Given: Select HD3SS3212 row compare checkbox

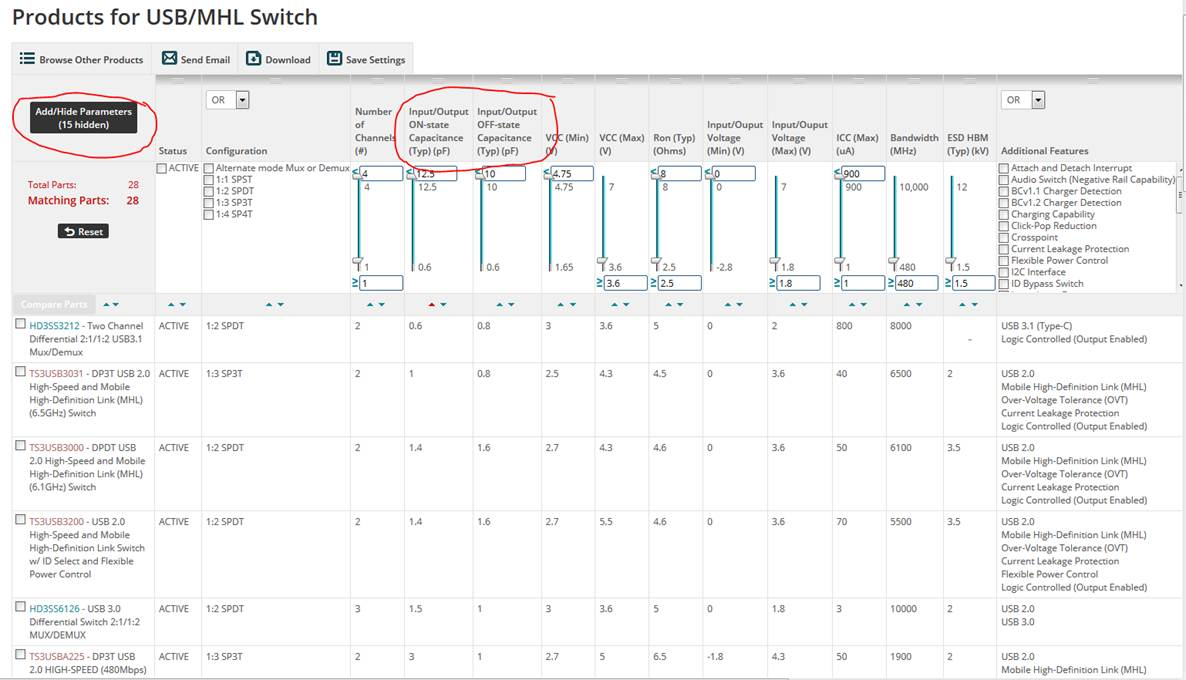Looking at the screenshot, I should click(20, 324).
